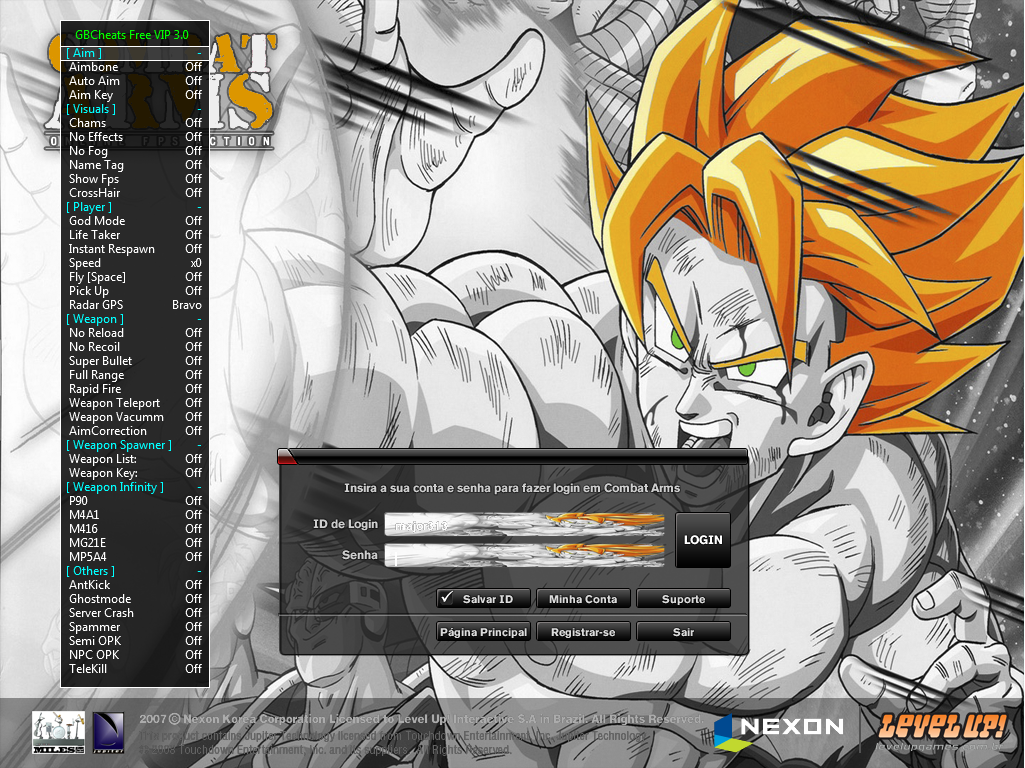
Task: Select the Spammer row
Action: tap(135, 627)
